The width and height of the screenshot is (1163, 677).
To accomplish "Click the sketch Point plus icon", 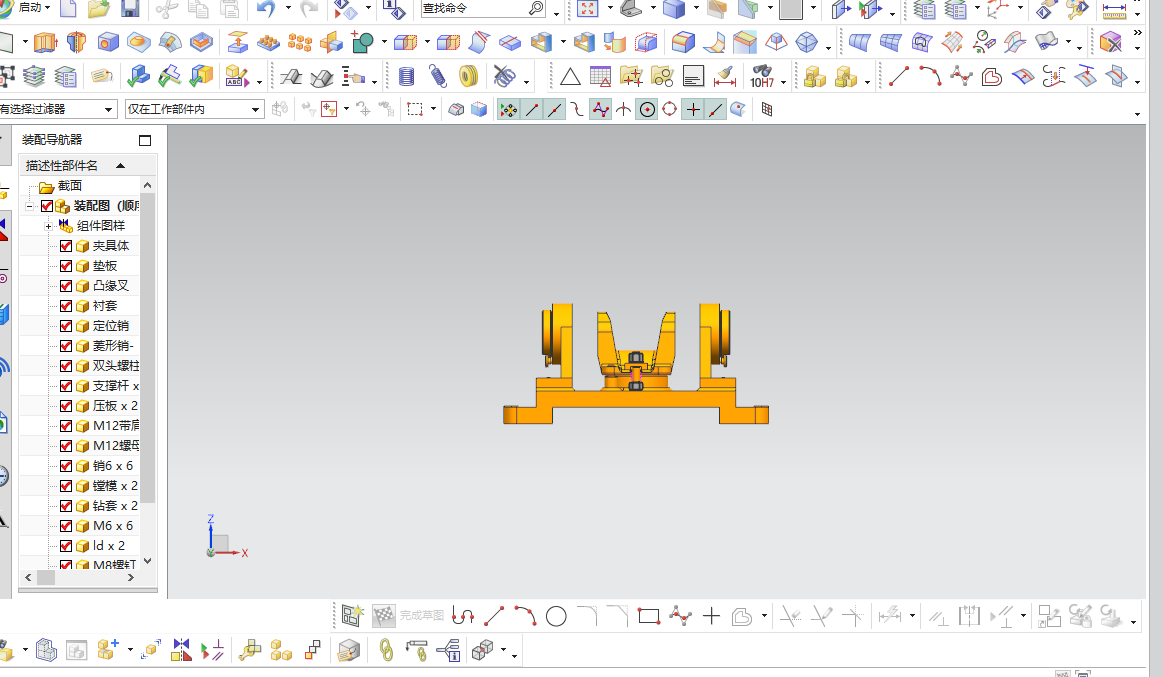I will (711, 615).
